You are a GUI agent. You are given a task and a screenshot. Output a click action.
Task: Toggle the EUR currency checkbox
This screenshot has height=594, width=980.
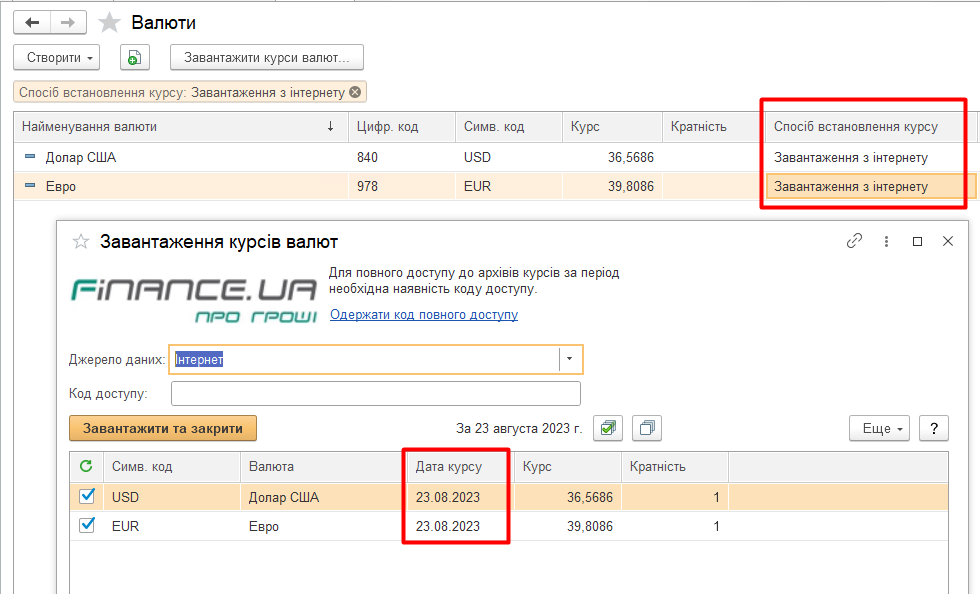87,525
